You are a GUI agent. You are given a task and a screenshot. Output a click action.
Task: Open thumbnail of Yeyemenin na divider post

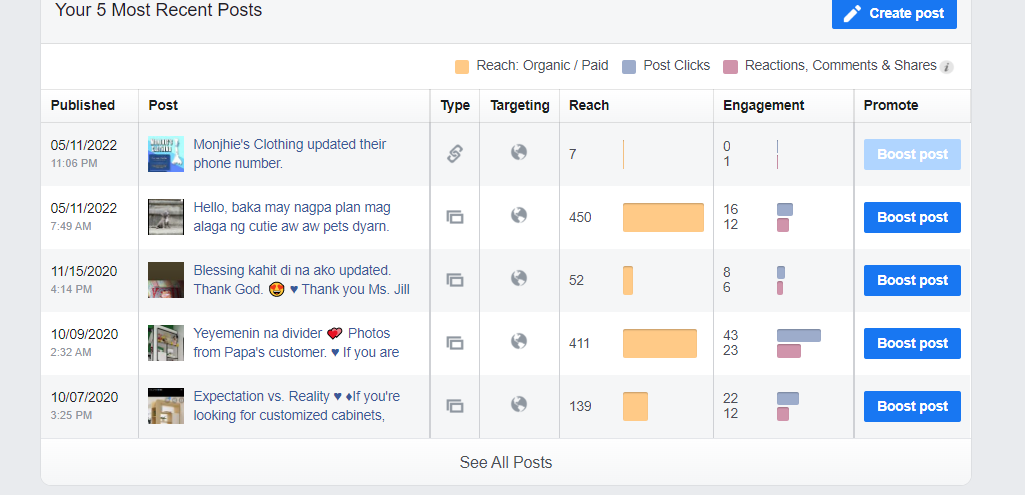166,343
